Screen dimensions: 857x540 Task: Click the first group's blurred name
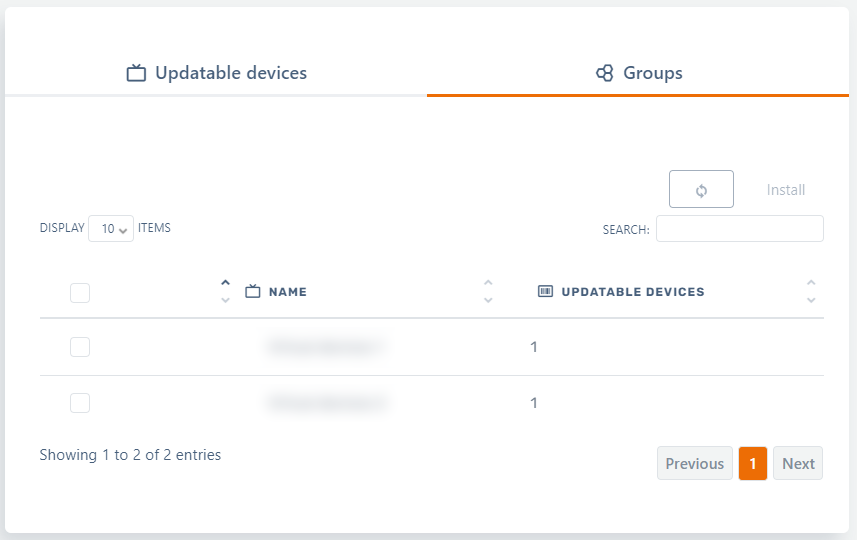tap(326, 347)
